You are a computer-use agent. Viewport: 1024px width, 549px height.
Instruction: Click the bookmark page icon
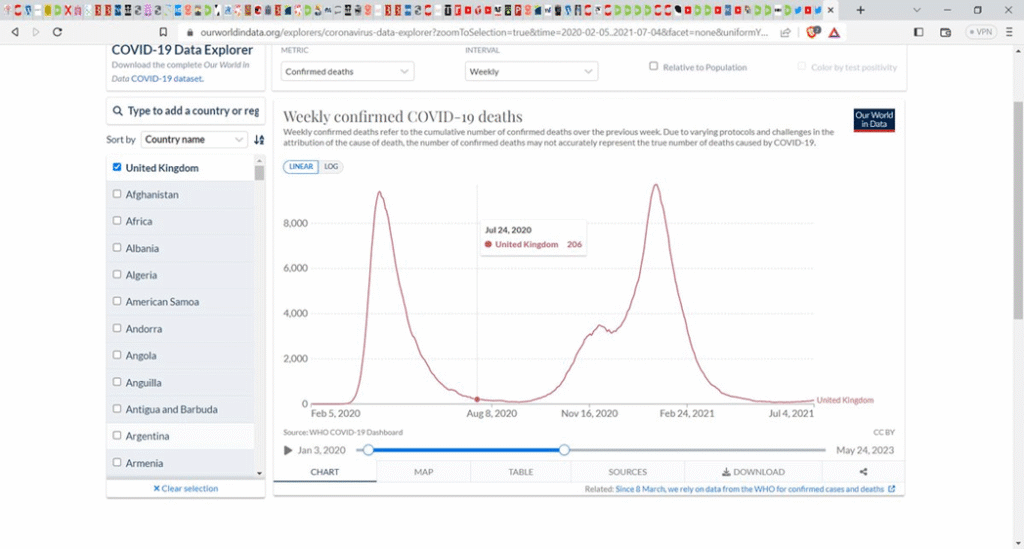(x=163, y=32)
